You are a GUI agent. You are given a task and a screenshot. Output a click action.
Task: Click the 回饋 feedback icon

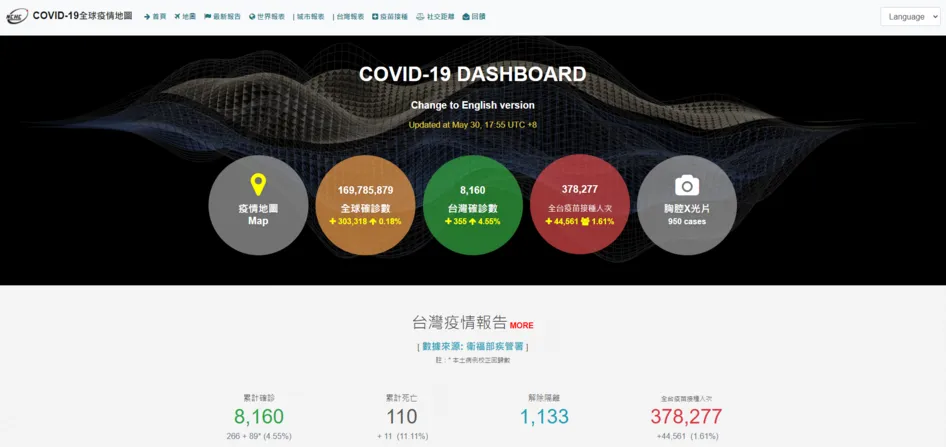[x=466, y=17]
